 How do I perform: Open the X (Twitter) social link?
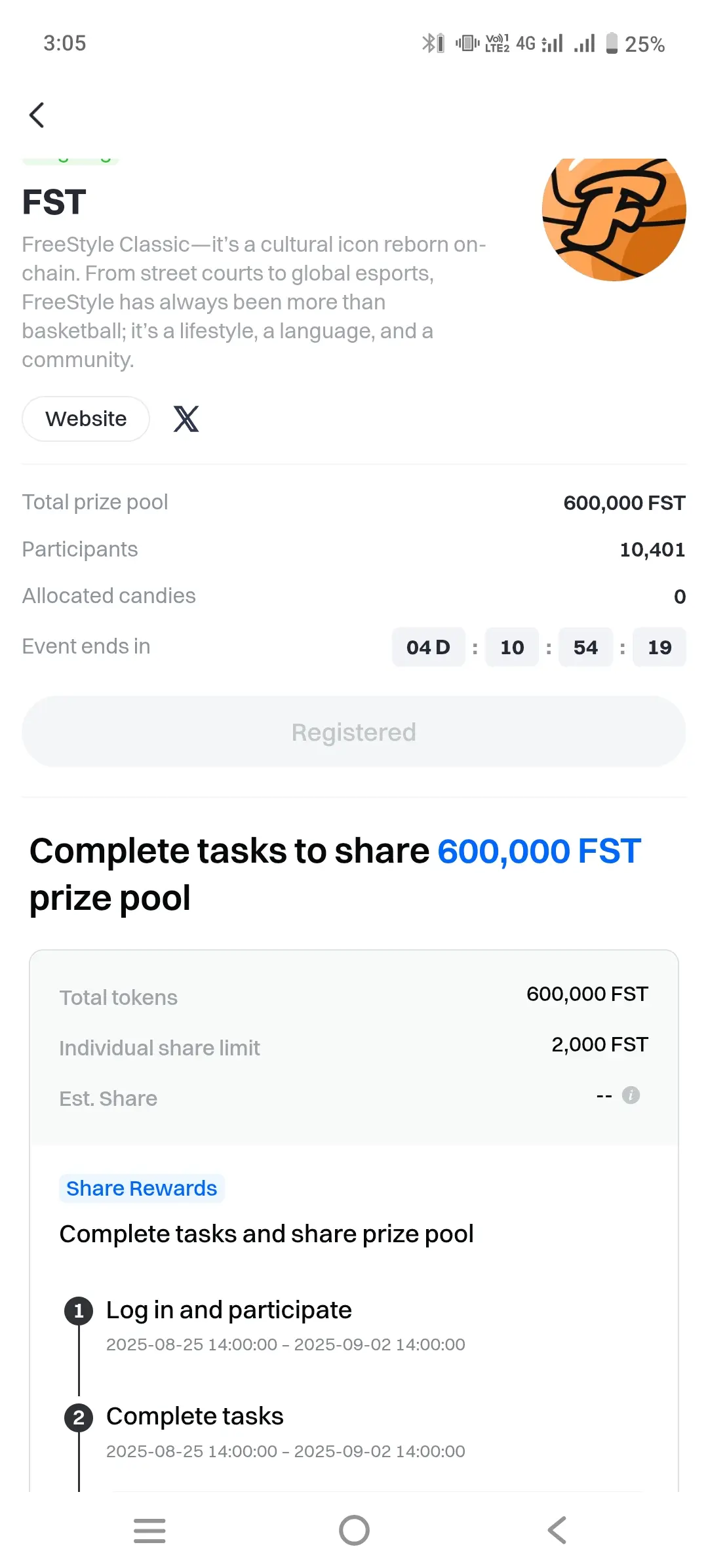[186, 419]
